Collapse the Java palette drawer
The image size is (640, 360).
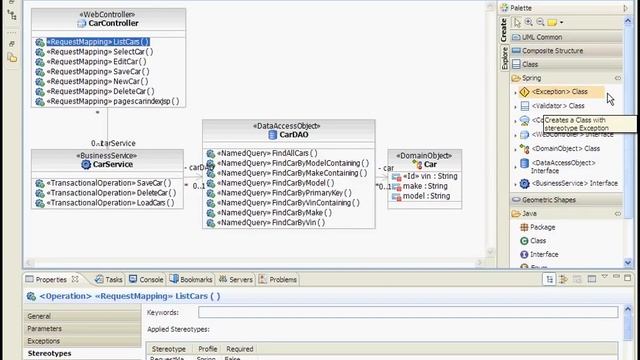[x=567, y=213]
